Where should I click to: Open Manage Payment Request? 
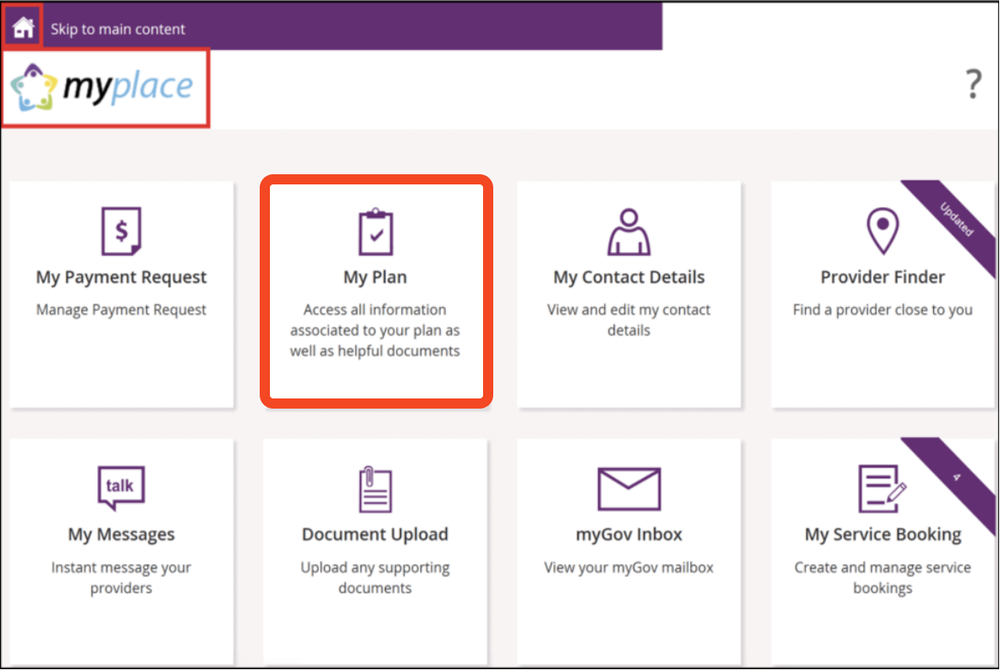121,309
